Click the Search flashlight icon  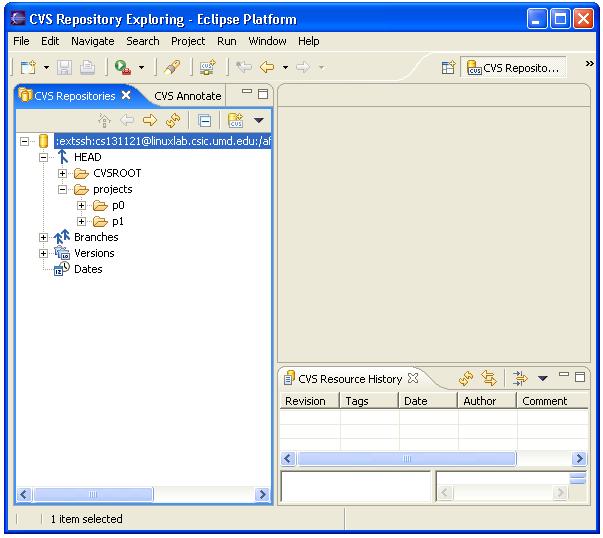point(172,67)
